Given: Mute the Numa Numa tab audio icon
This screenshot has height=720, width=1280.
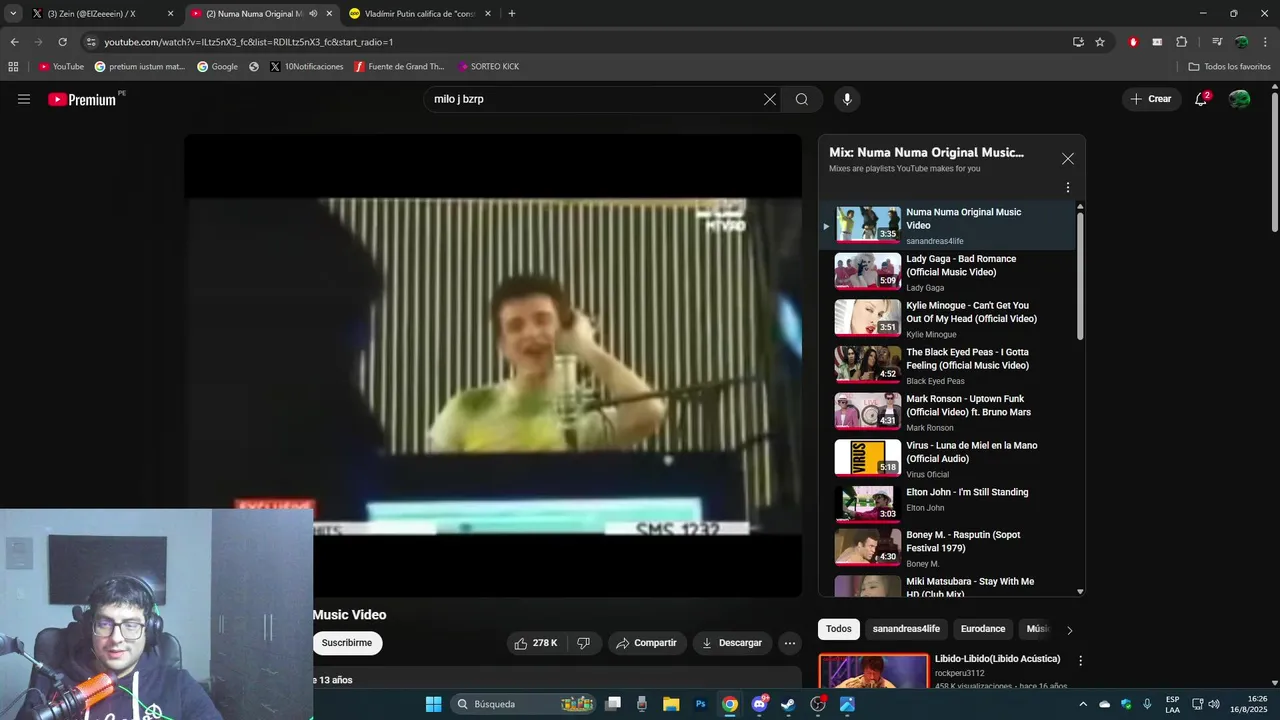Looking at the screenshot, I should click(313, 14).
